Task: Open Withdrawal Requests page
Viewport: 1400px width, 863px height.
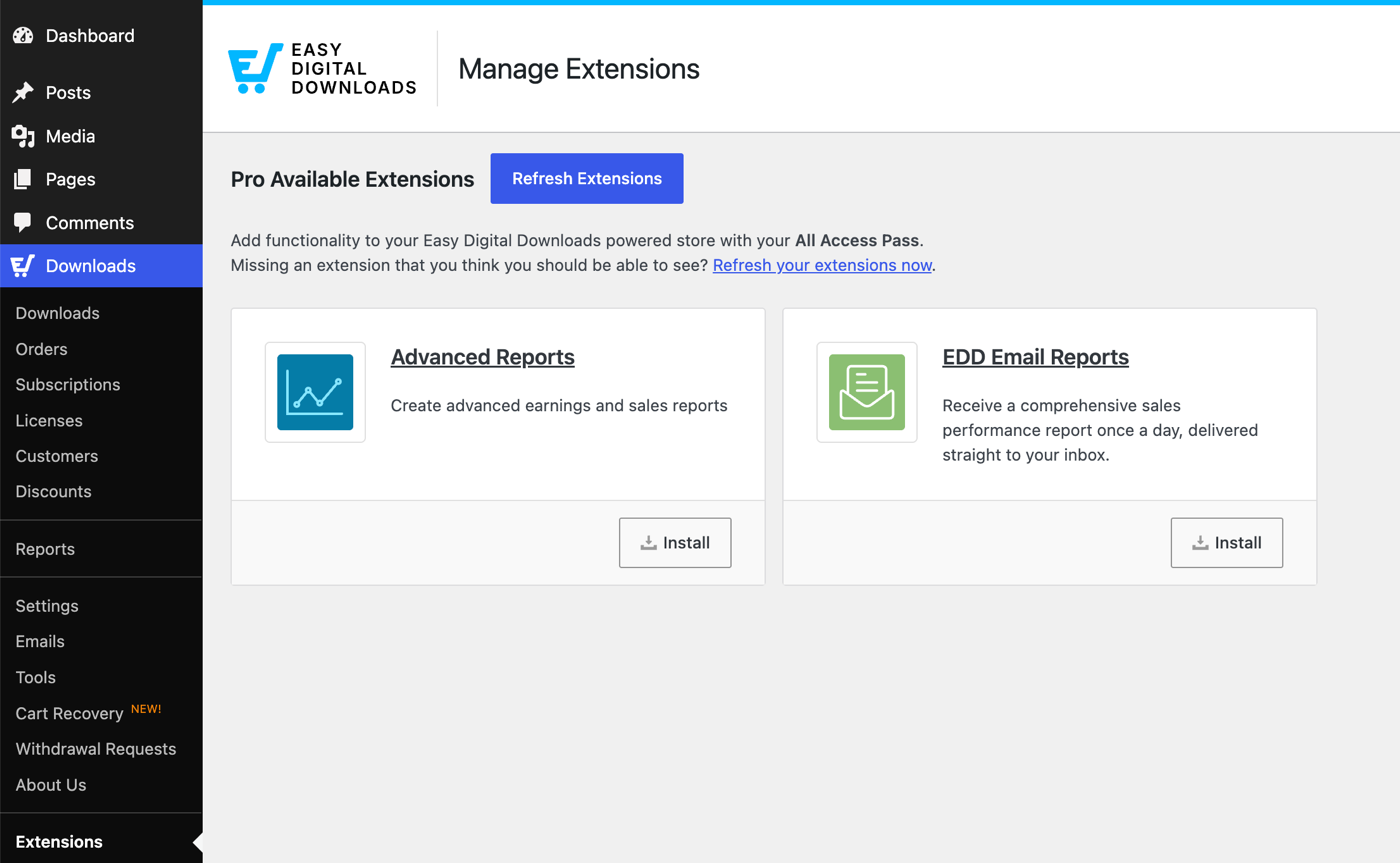Action: coord(96,749)
